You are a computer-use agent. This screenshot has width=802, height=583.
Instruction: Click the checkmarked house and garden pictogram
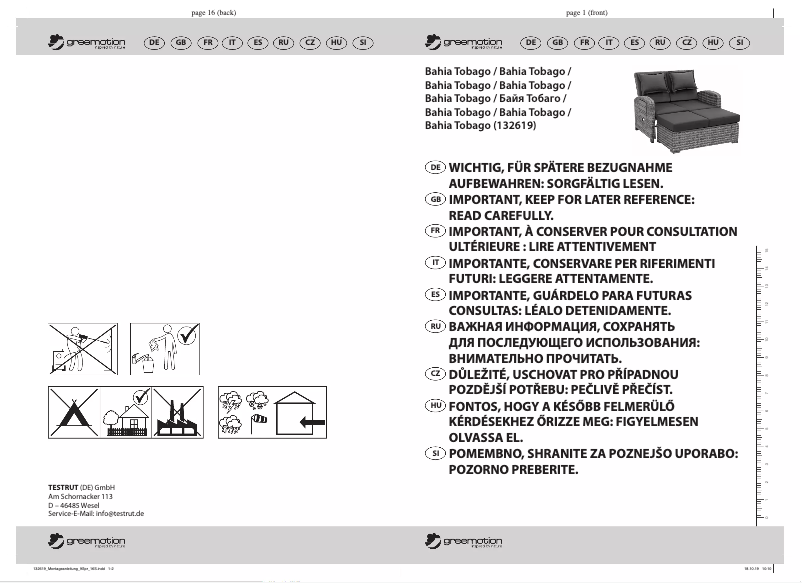(x=132, y=412)
